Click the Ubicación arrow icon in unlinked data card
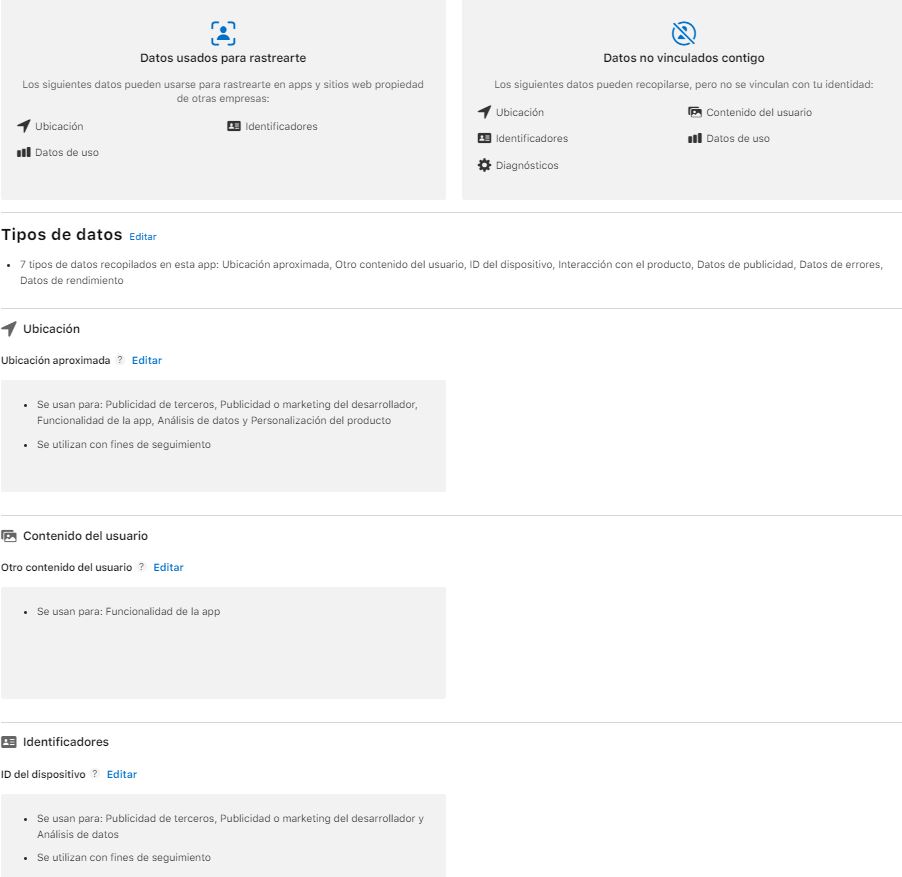 tap(484, 113)
